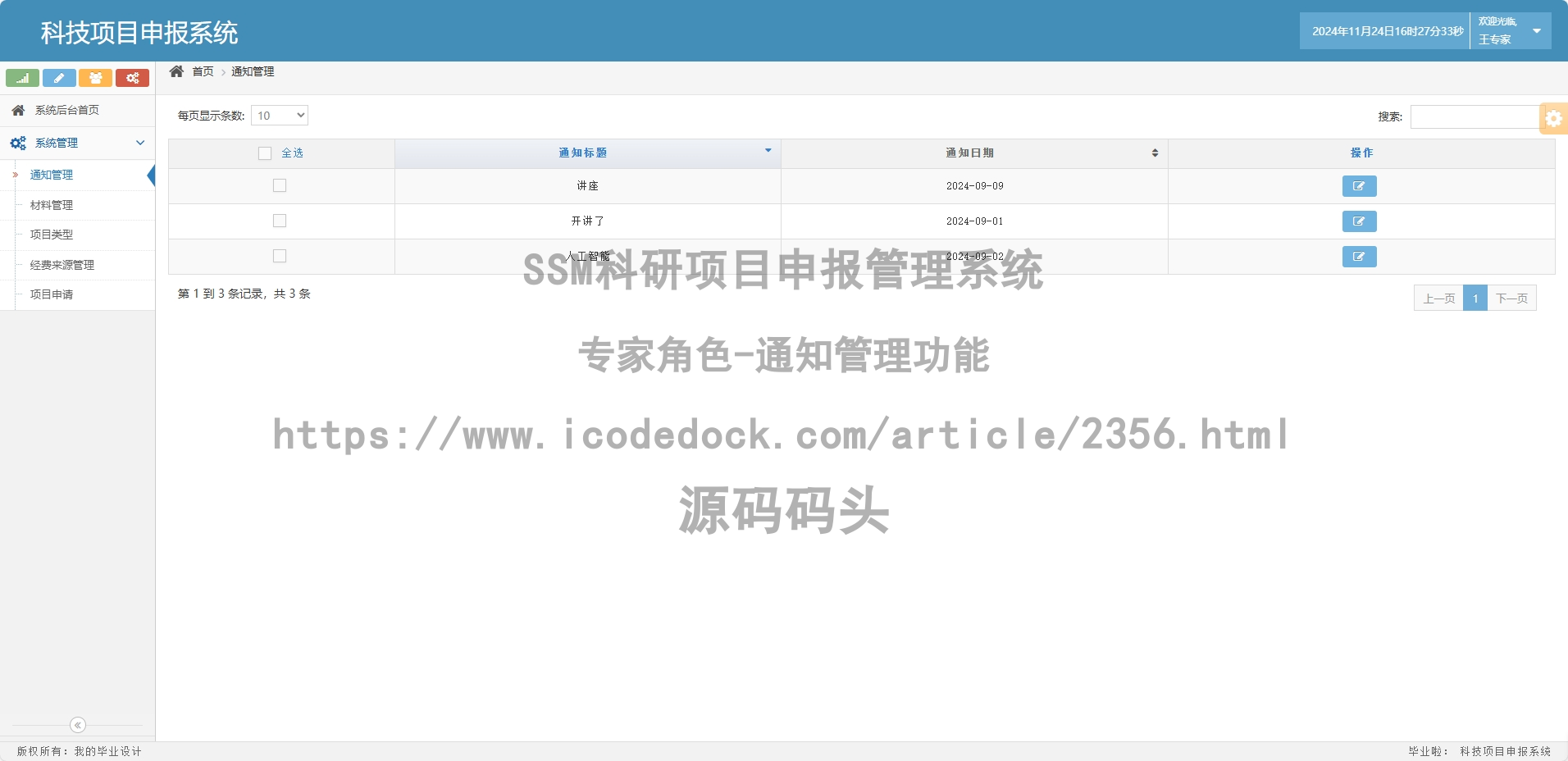Viewport: 1568px width, 761px height.
Task: Click the 开讲了 title cell
Action: point(587,221)
